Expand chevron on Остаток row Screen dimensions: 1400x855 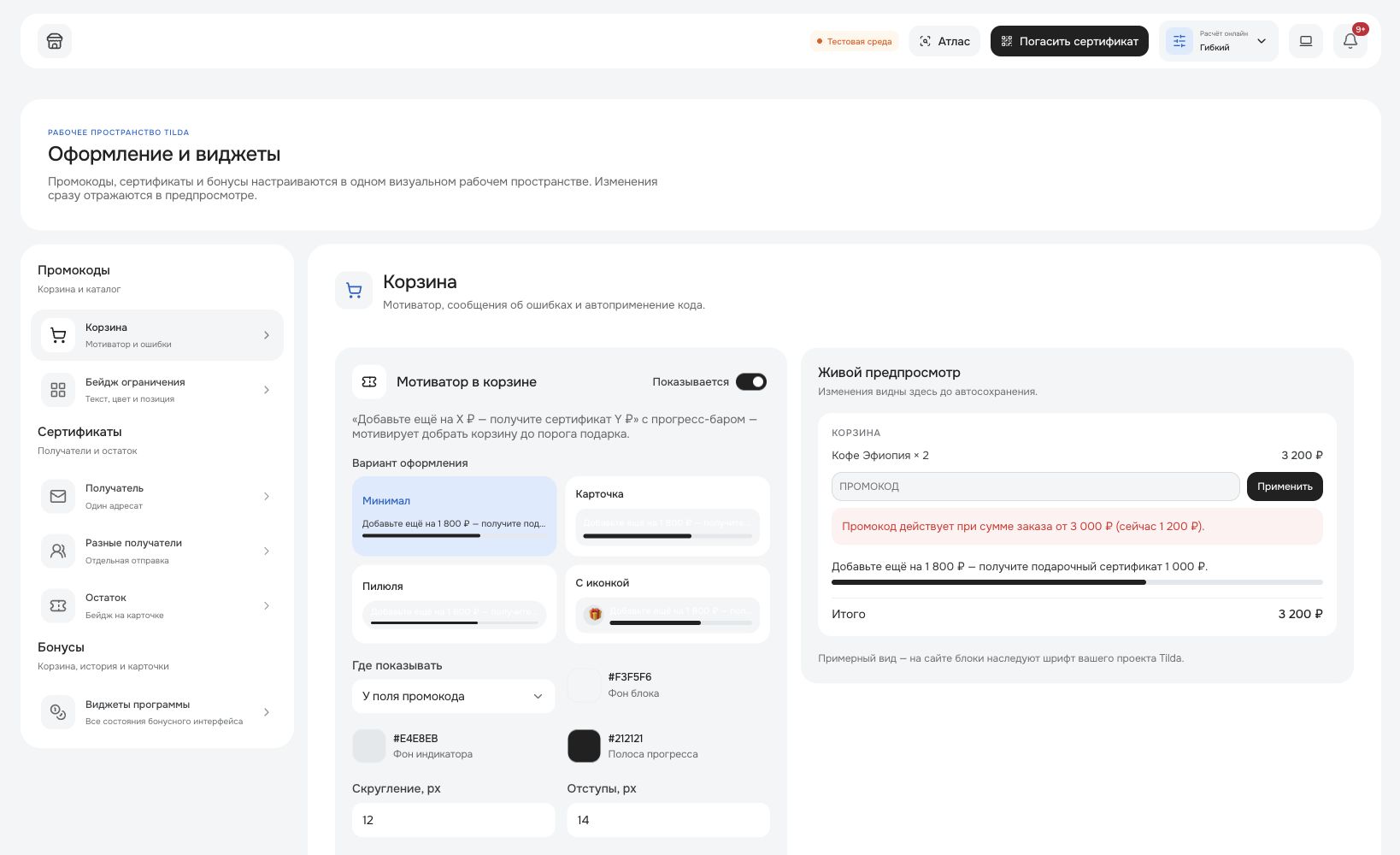(x=267, y=605)
